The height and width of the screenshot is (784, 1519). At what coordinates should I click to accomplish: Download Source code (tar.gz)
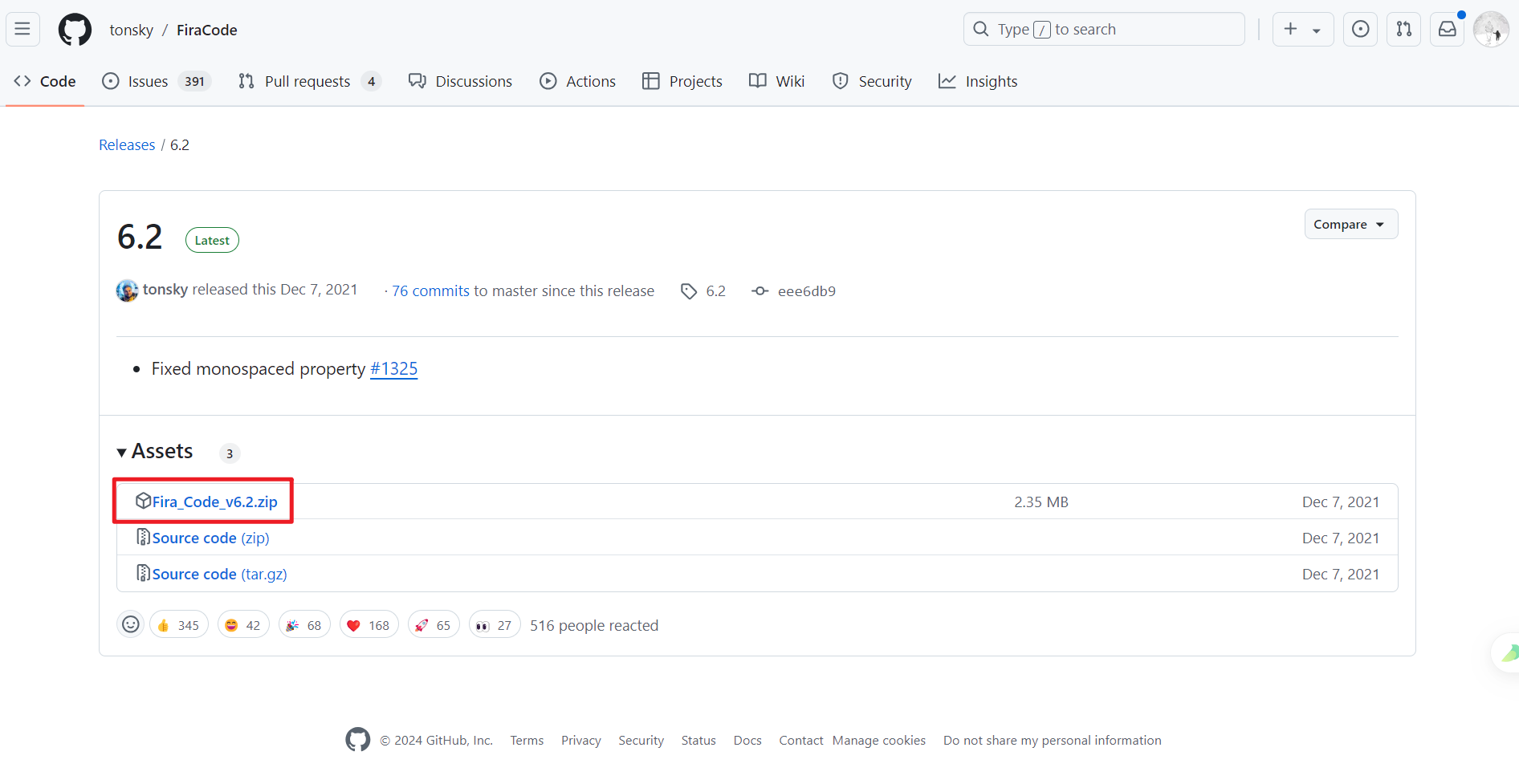[220, 574]
